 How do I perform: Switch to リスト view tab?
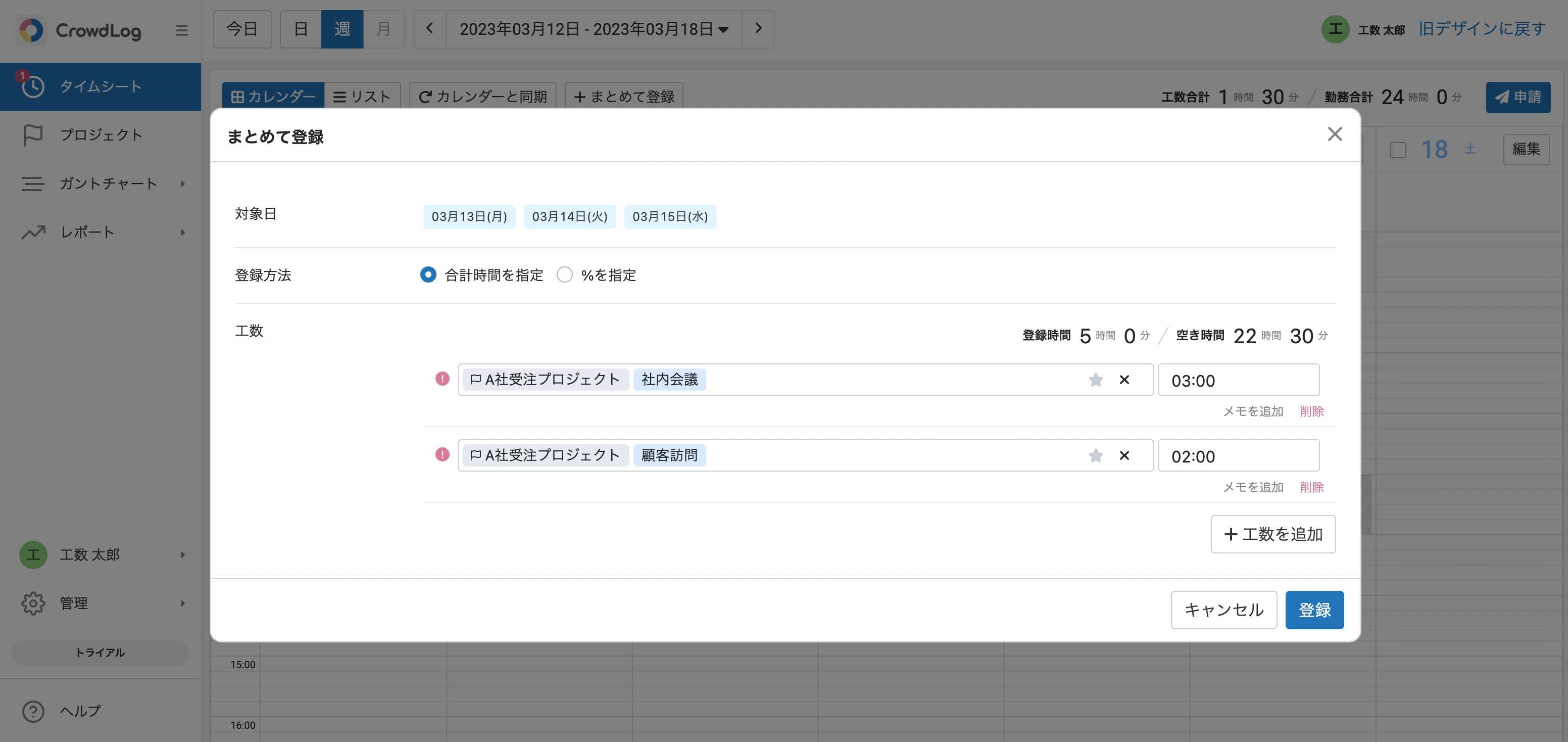click(362, 96)
